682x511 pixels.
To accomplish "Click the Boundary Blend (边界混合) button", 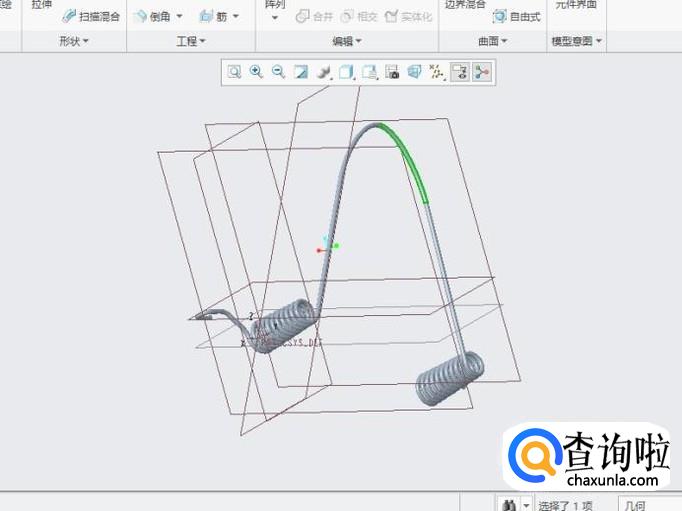I will pos(465,4).
